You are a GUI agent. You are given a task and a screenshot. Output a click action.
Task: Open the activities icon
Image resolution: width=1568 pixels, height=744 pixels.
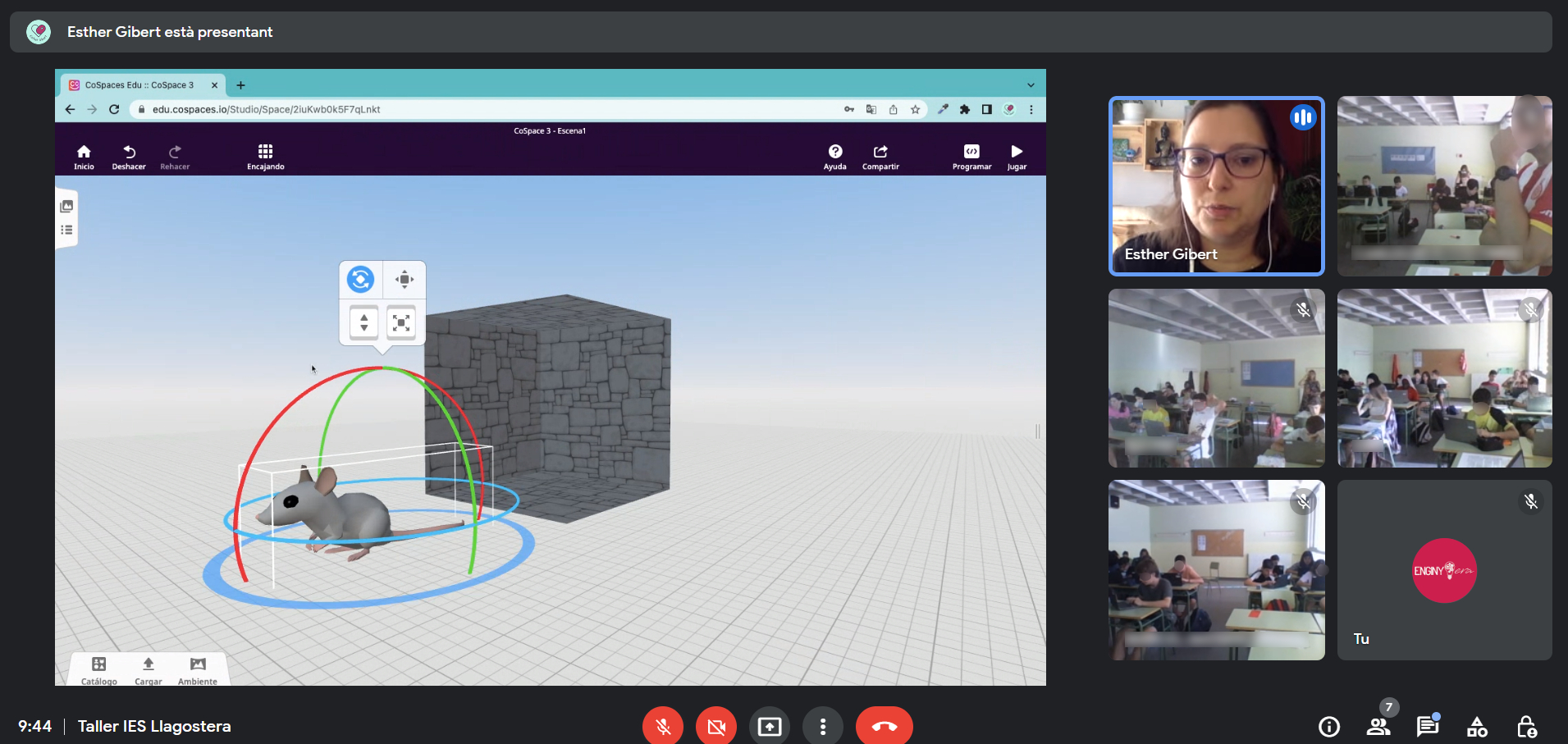1477,727
